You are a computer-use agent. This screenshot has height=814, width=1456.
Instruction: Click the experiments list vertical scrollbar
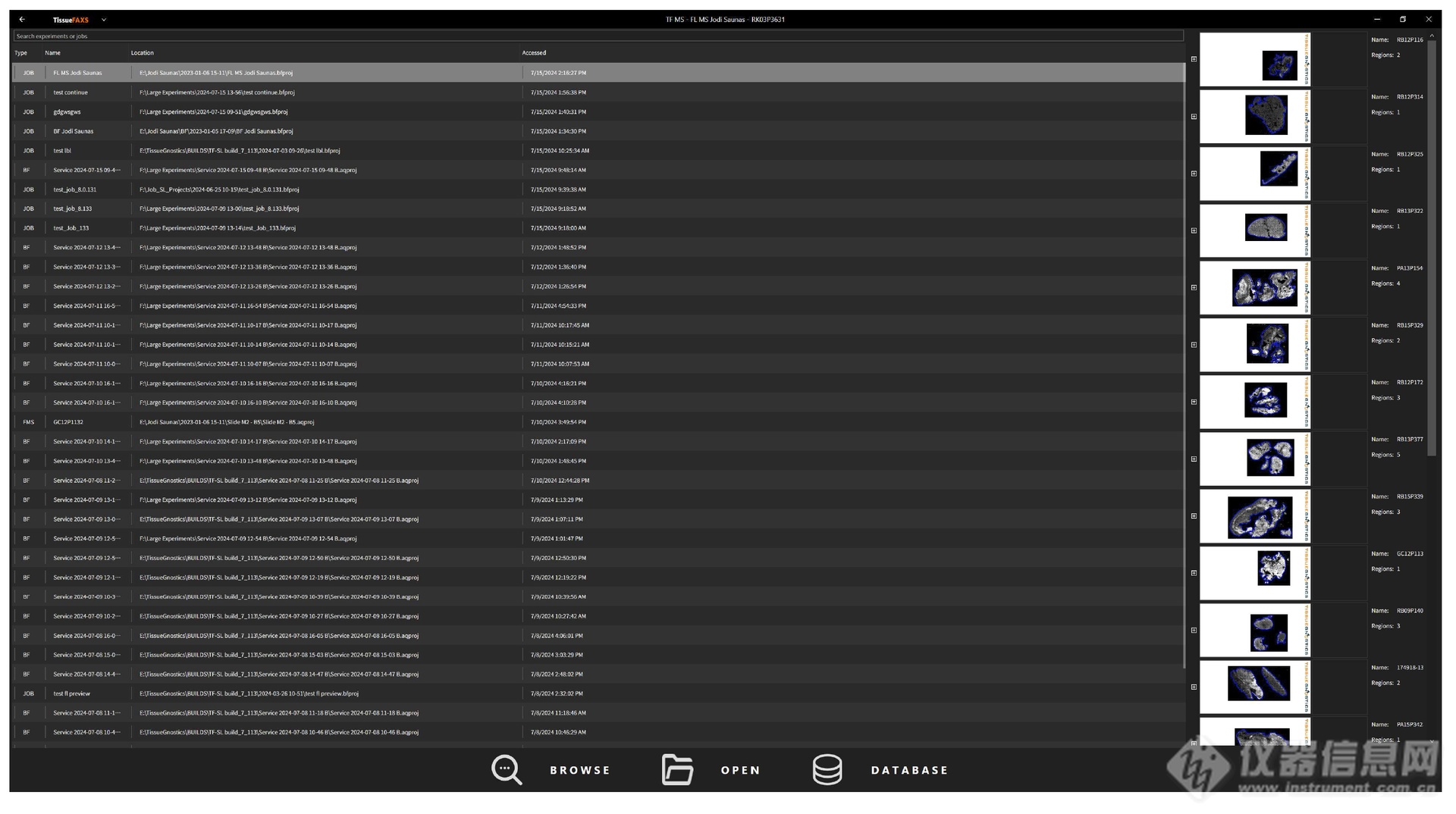point(1184,365)
